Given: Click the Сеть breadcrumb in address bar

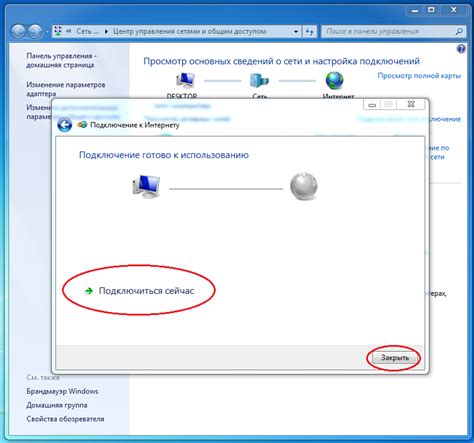Looking at the screenshot, I should point(87,31).
